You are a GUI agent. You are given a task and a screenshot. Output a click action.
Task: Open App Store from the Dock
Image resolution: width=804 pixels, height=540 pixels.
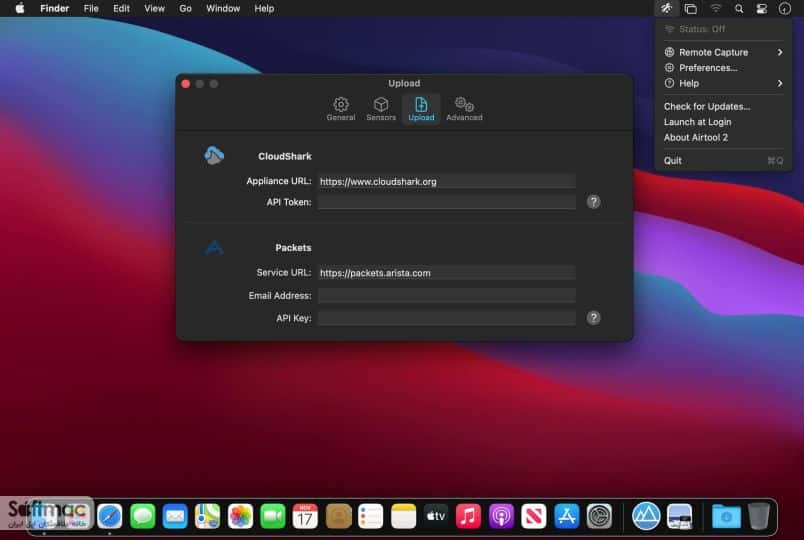pyautogui.click(x=566, y=516)
